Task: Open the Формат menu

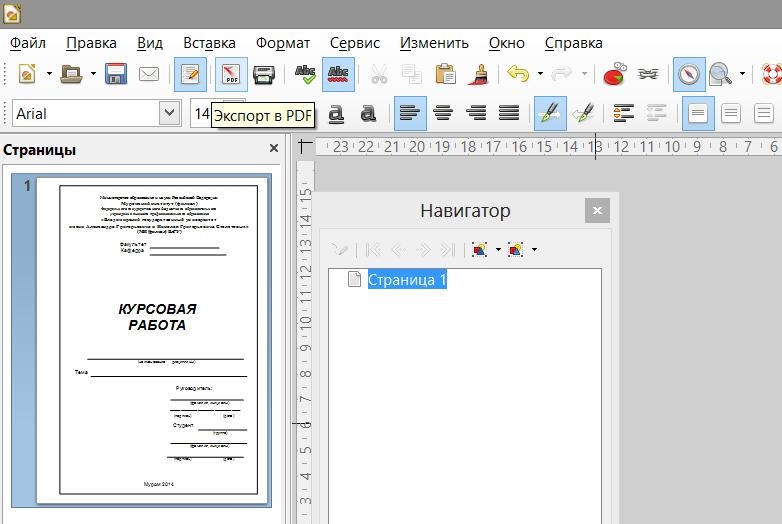Action: [283, 43]
